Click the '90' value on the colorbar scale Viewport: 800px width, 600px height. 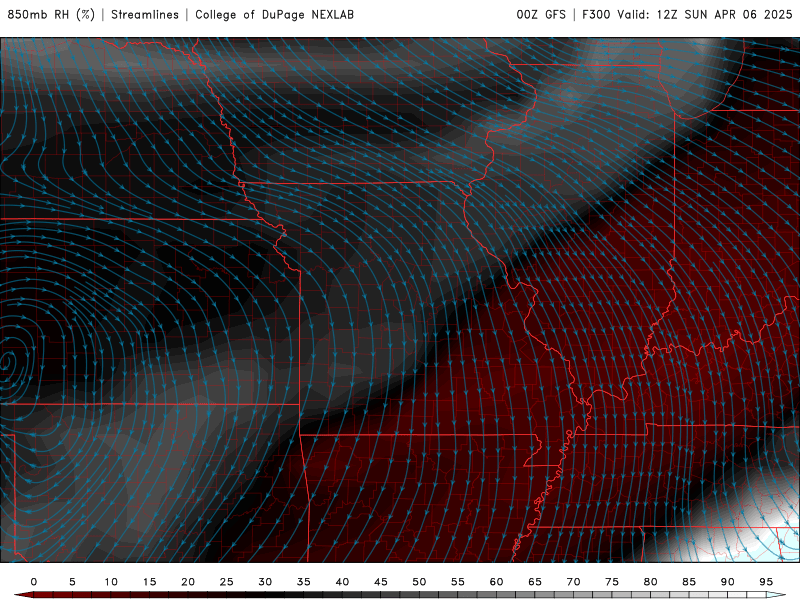click(727, 582)
